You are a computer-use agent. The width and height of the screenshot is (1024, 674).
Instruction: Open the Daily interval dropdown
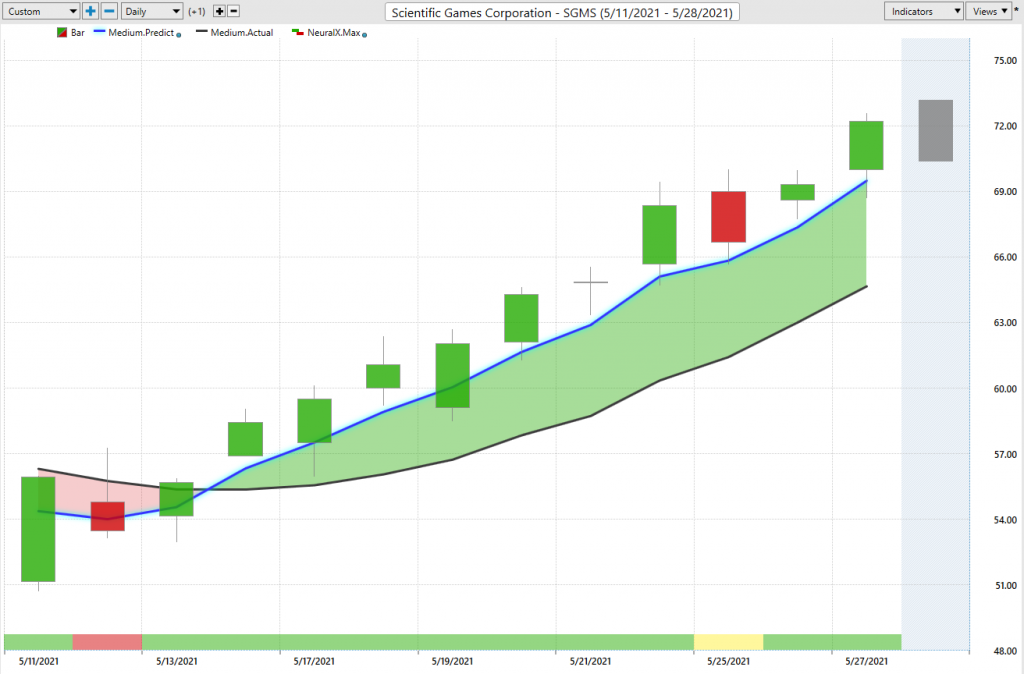(x=152, y=11)
